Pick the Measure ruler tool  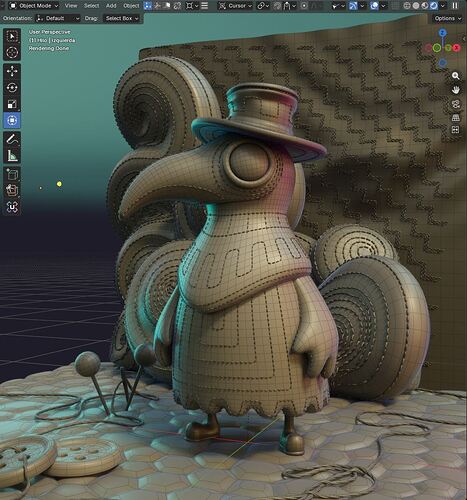[12, 155]
